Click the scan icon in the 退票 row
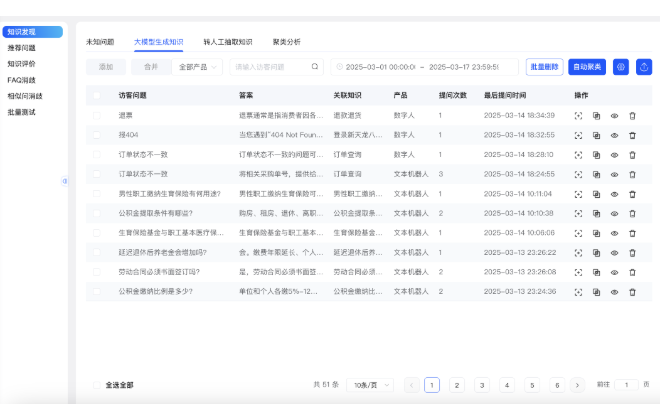This screenshot has width=660, height=420. point(578,116)
